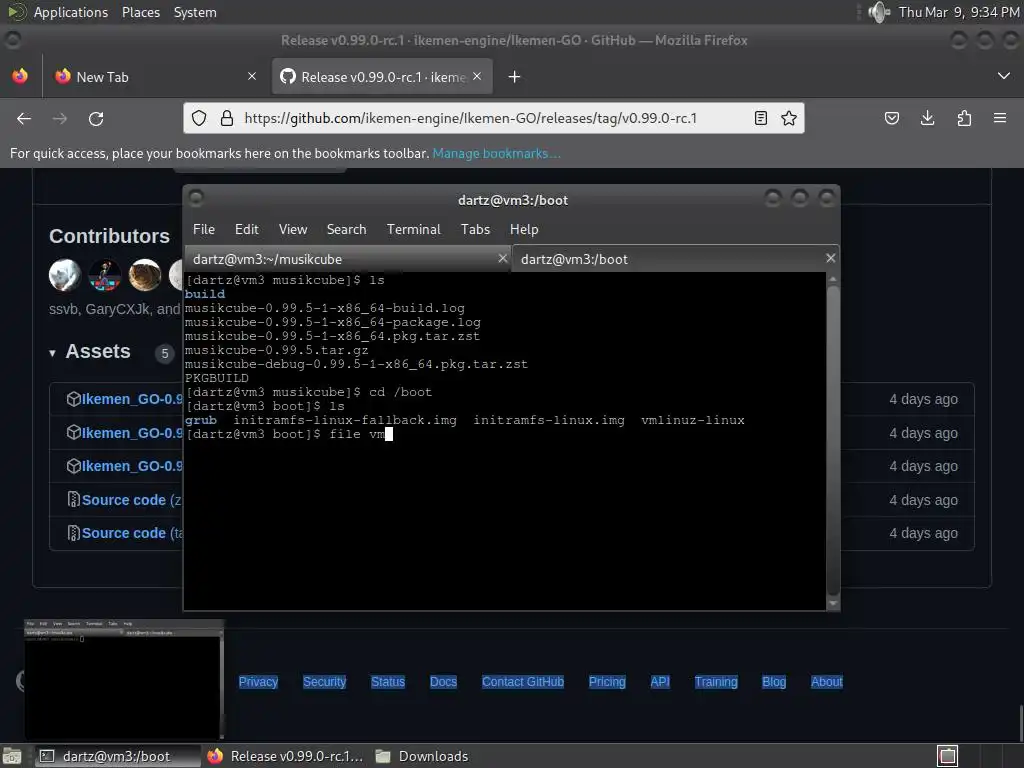Open terminal Terminal menu
This screenshot has height=768, width=1024.
coord(413,229)
